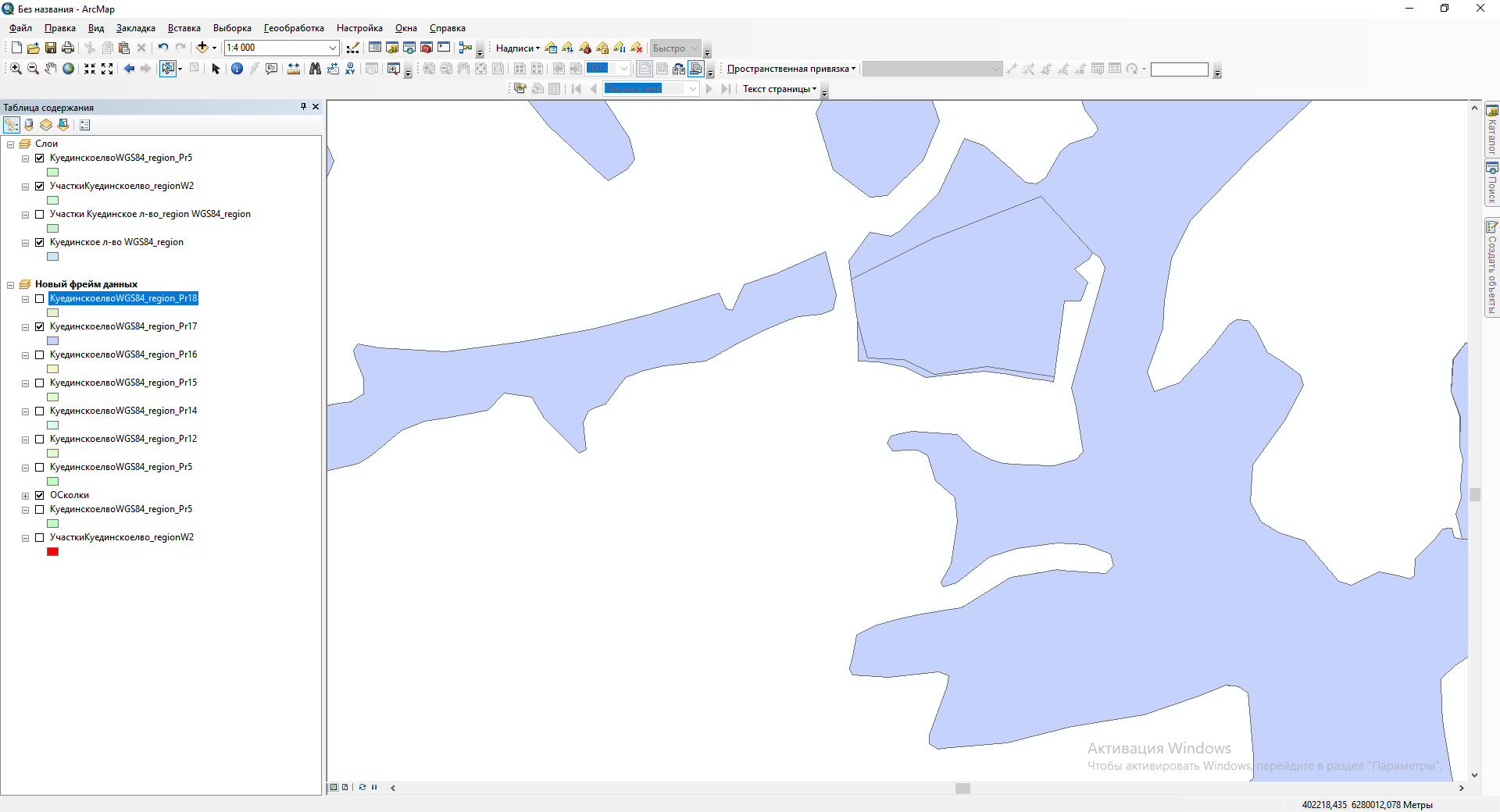Open the map scale dropdown
The height and width of the screenshot is (812, 1500).
[332, 48]
